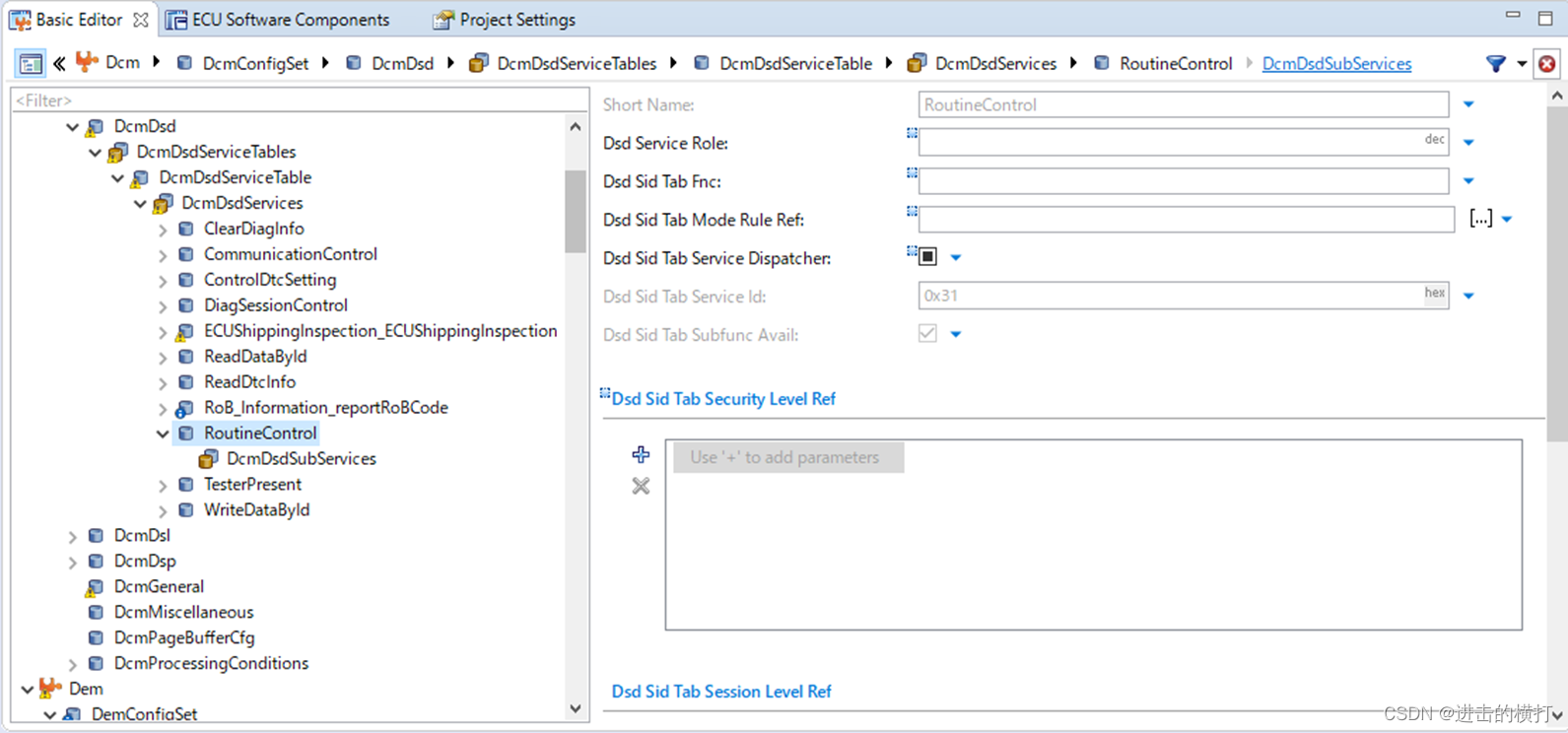
Task: Open Dsd Sid Tab Session Level Ref section
Action: (x=721, y=692)
